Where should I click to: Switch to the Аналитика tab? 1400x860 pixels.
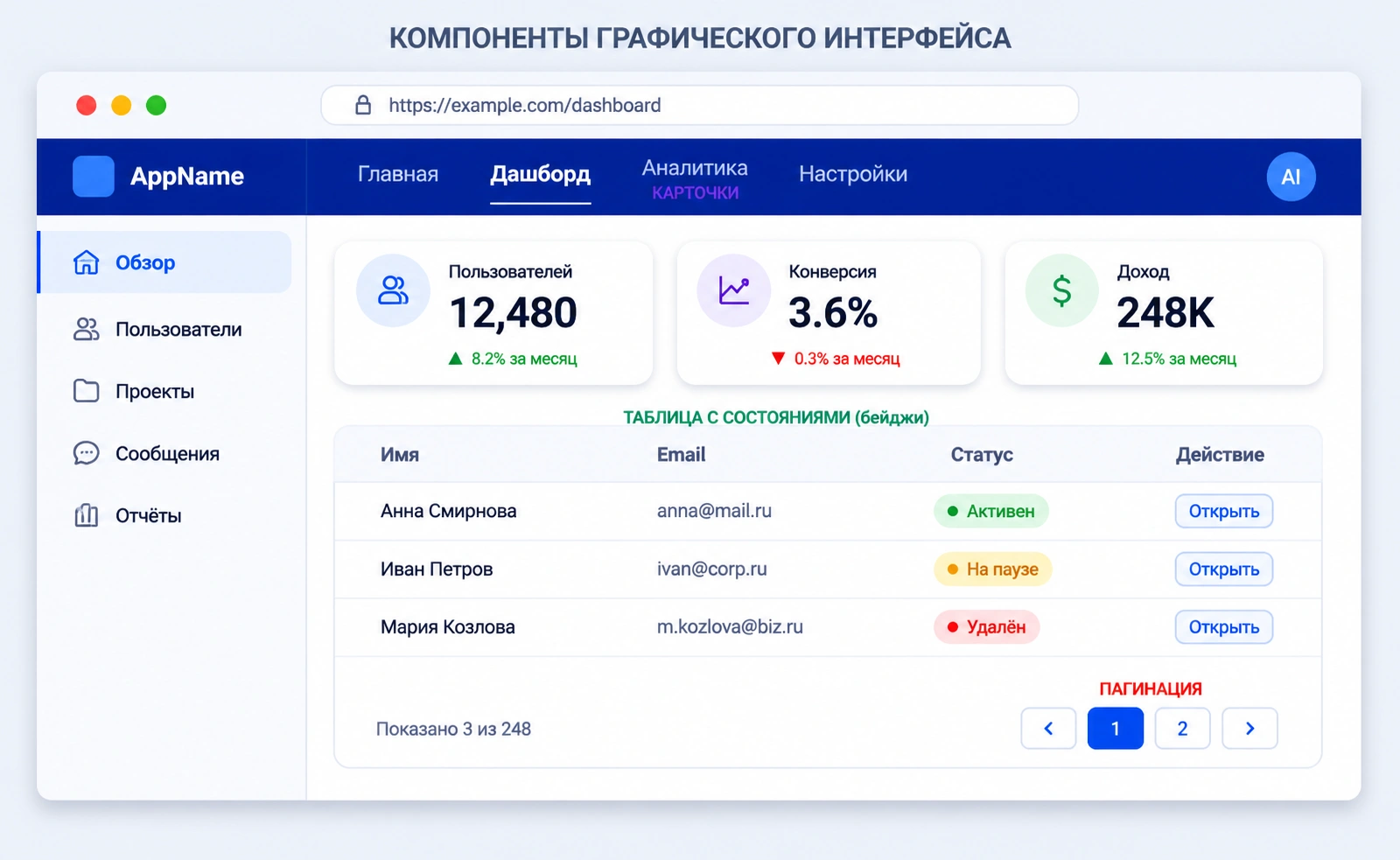695,168
